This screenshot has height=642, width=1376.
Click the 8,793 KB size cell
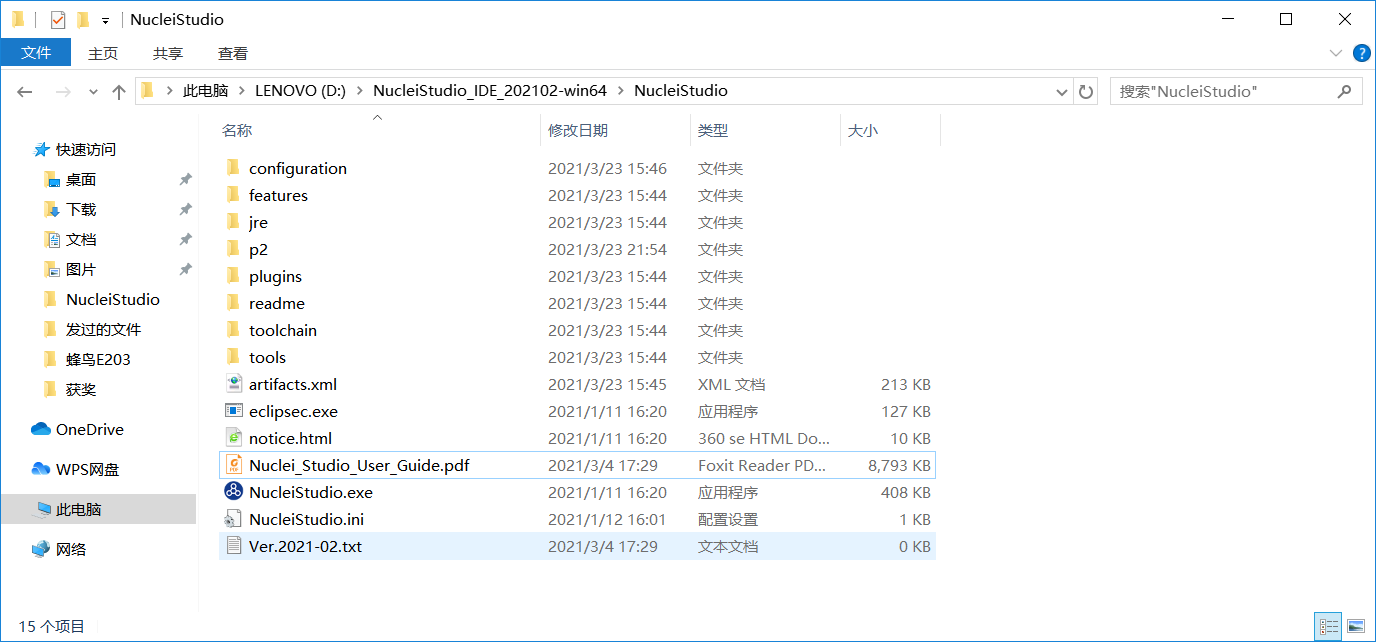tap(900, 465)
